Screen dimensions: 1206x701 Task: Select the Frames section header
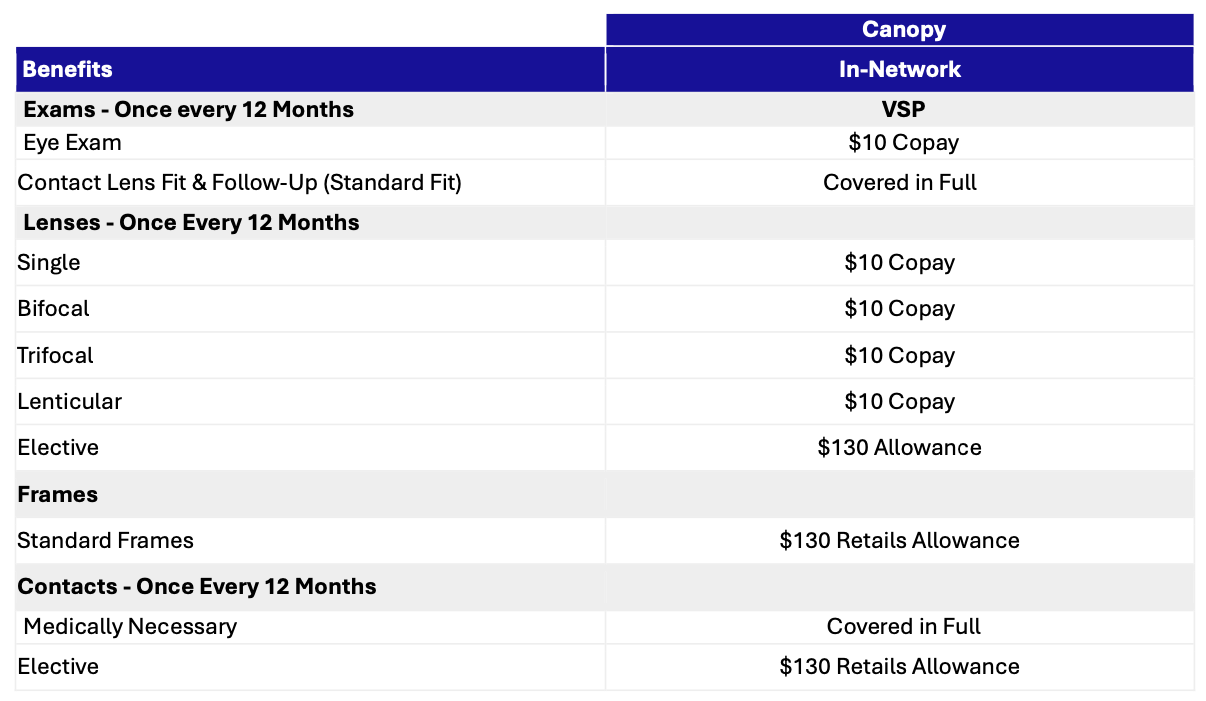tap(58, 495)
